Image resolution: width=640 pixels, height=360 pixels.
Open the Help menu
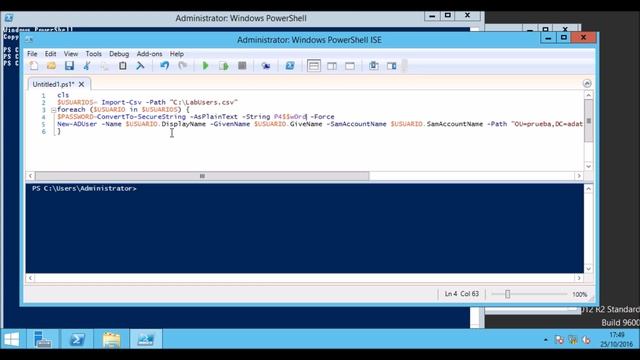177,54
